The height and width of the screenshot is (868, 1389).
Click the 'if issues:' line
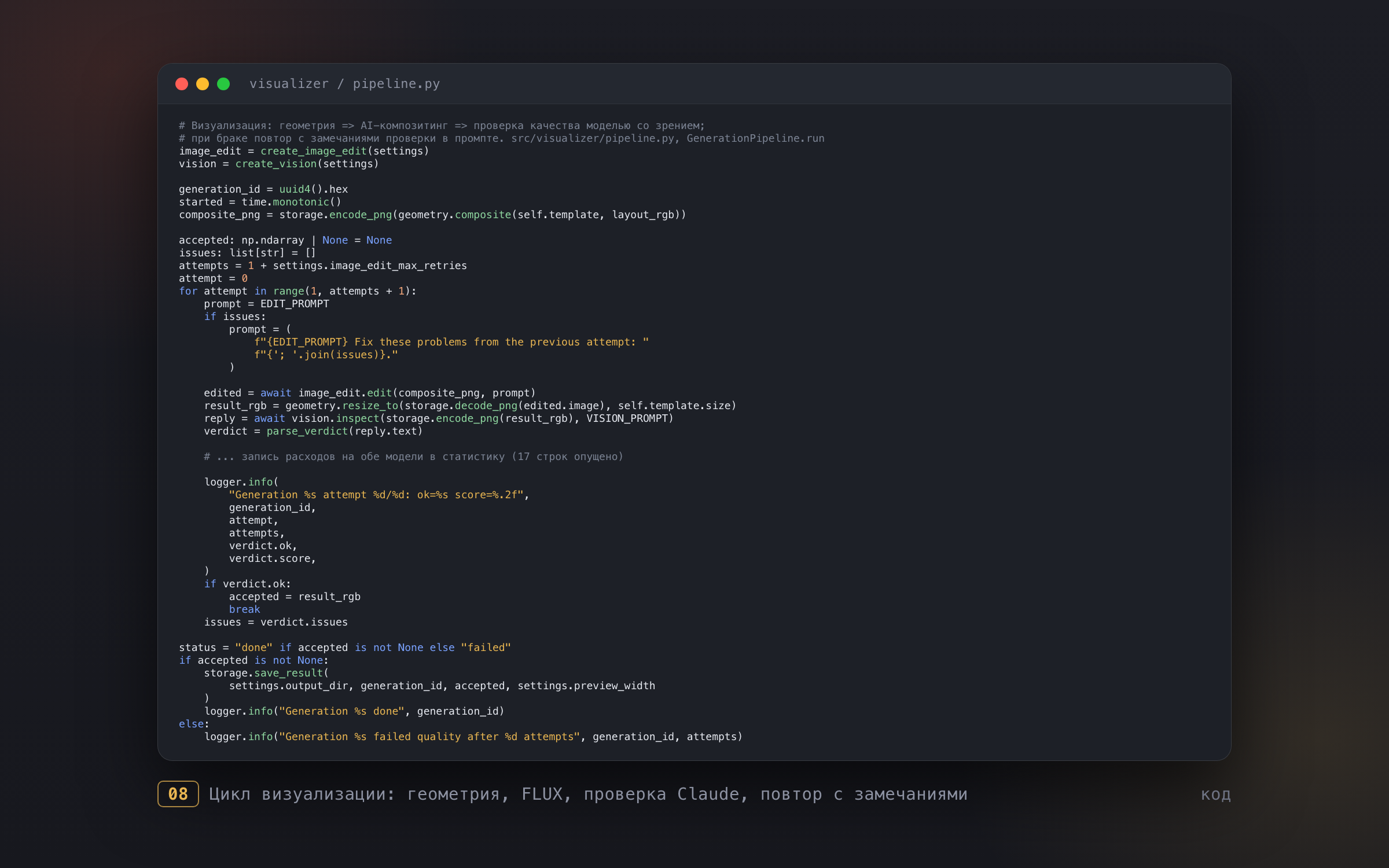[235, 317]
